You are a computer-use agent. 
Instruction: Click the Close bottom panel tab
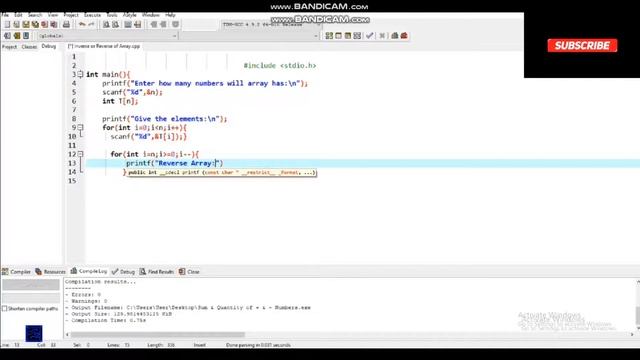click(189, 271)
